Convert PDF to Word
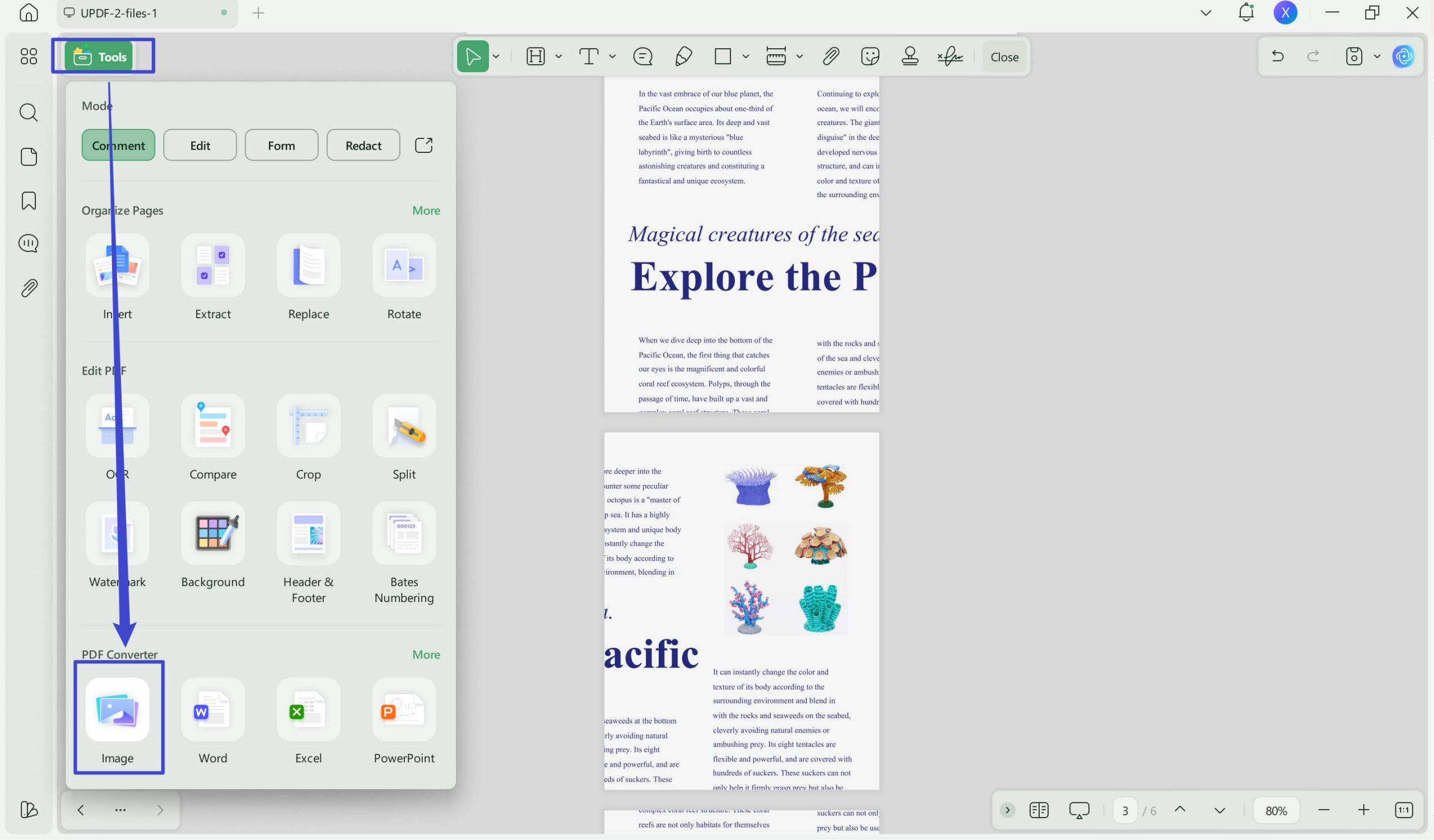The height and width of the screenshot is (840, 1434). [213, 722]
